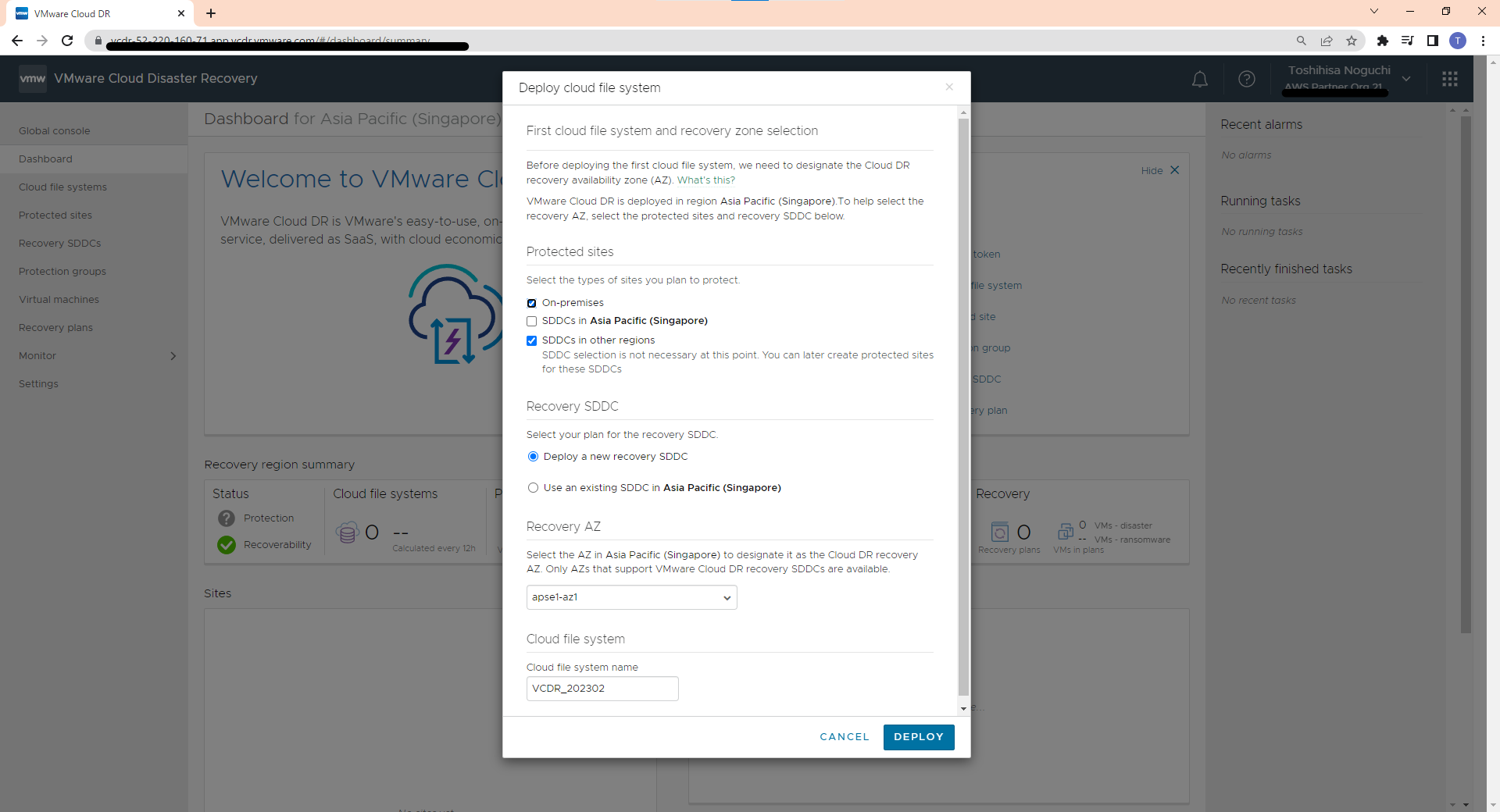Click the vmw logo in header
The width and height of the screenshot is (1500, 812).
coord(32,79)
